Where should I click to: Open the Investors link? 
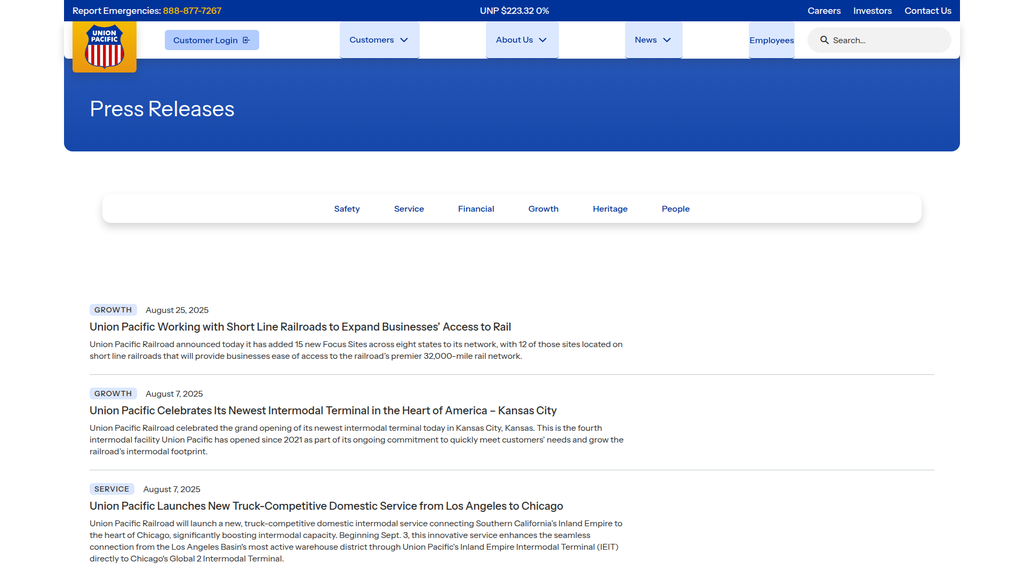pos(872,10)
